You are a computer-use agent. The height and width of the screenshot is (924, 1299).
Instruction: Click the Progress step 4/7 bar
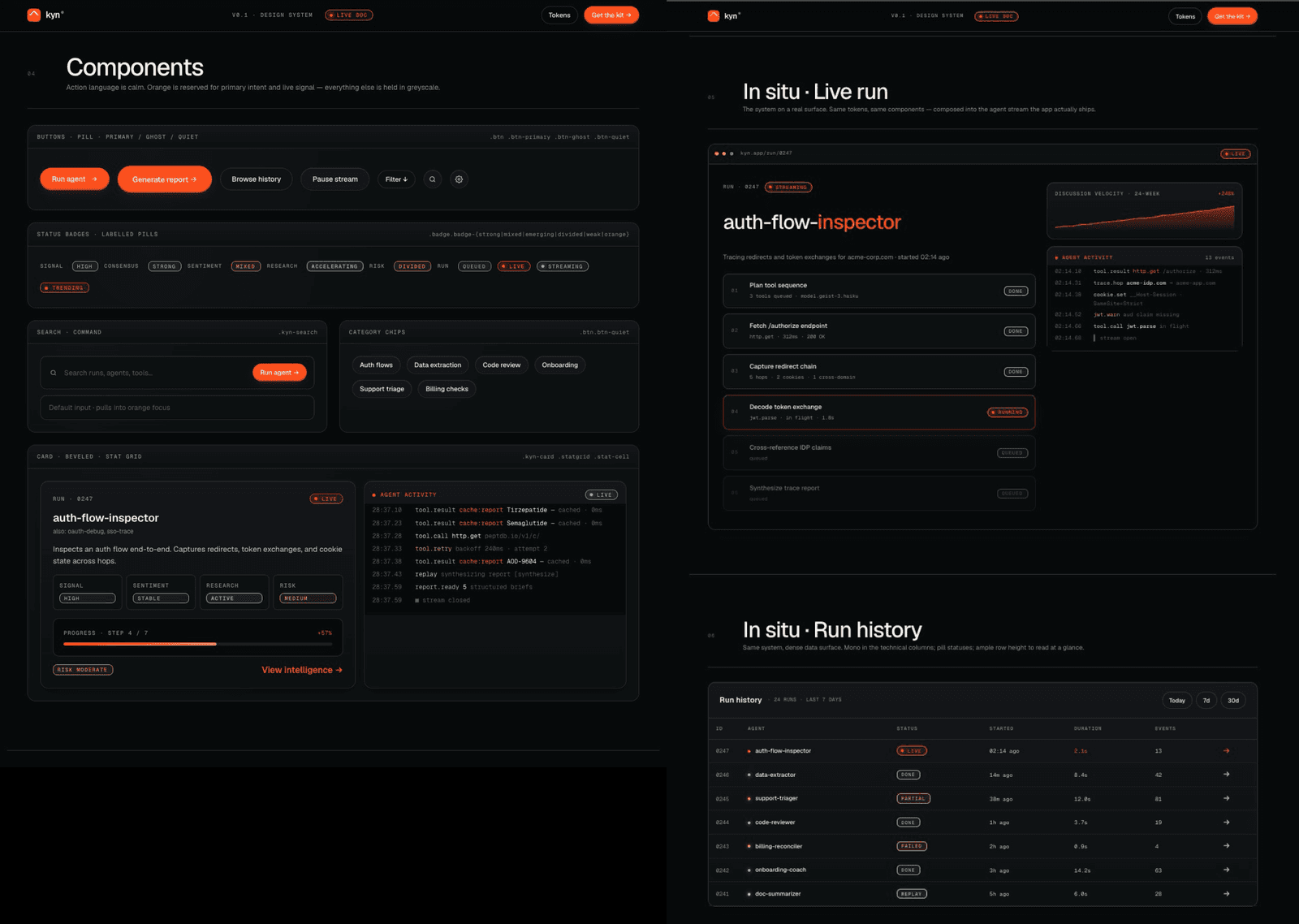pyautogui.click(x=198, y=644)
